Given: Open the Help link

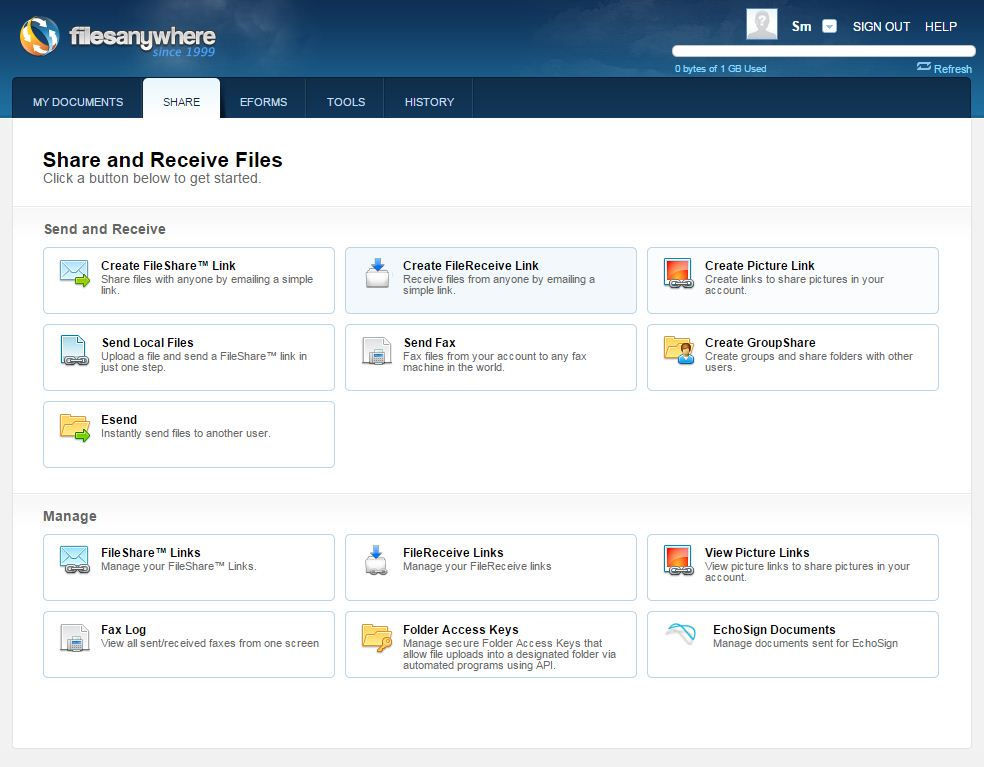Looking at the screenshot, I should pos(941,26).
